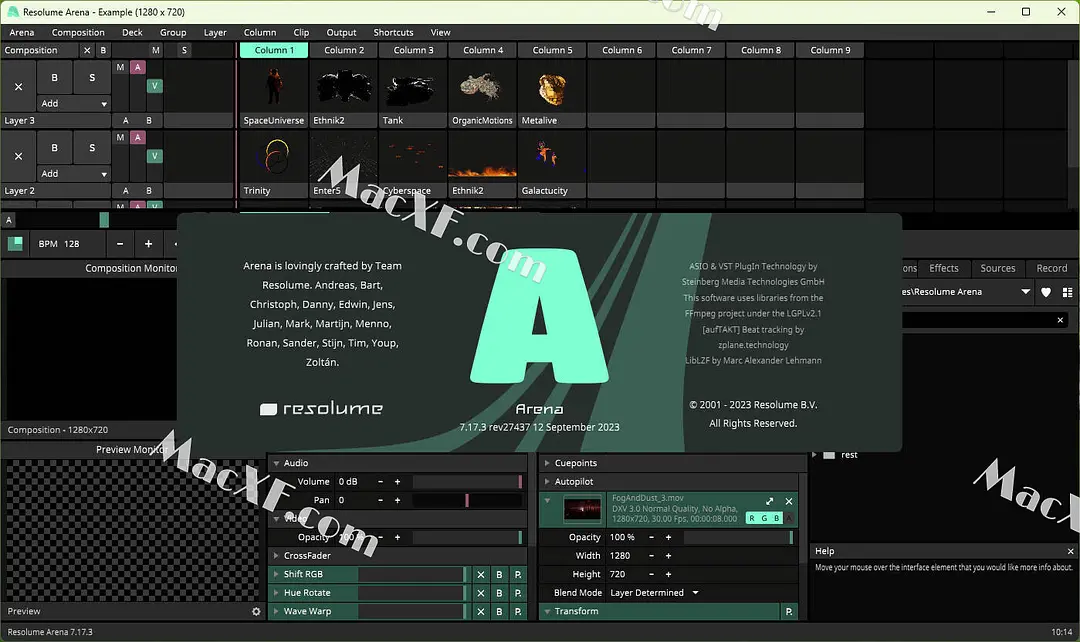Eject the composition with the X button
The height and width of the screenshot is (642, 1080).
(x=87, y=50)
